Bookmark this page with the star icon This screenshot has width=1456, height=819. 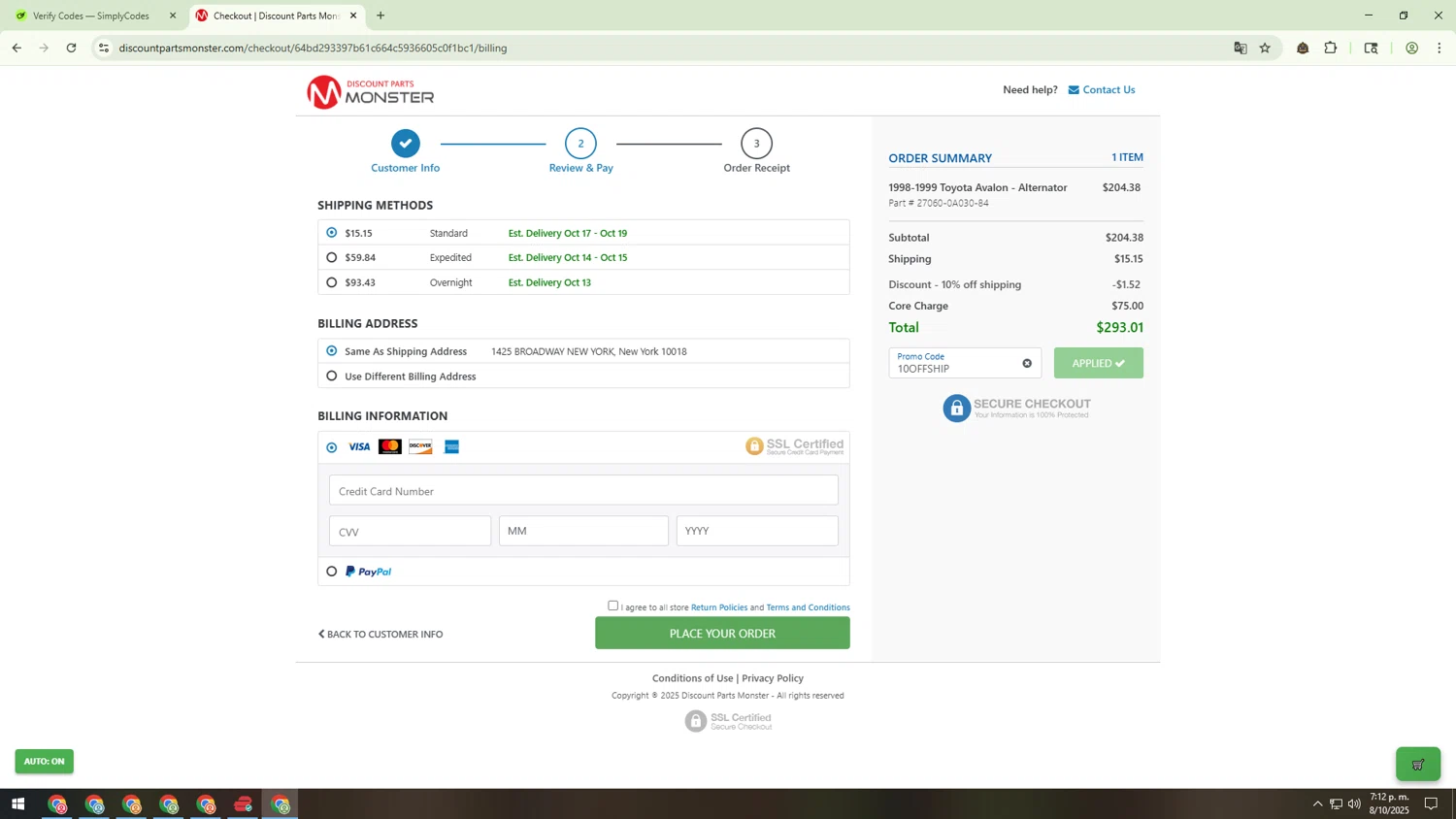[x=1265, y=48]
